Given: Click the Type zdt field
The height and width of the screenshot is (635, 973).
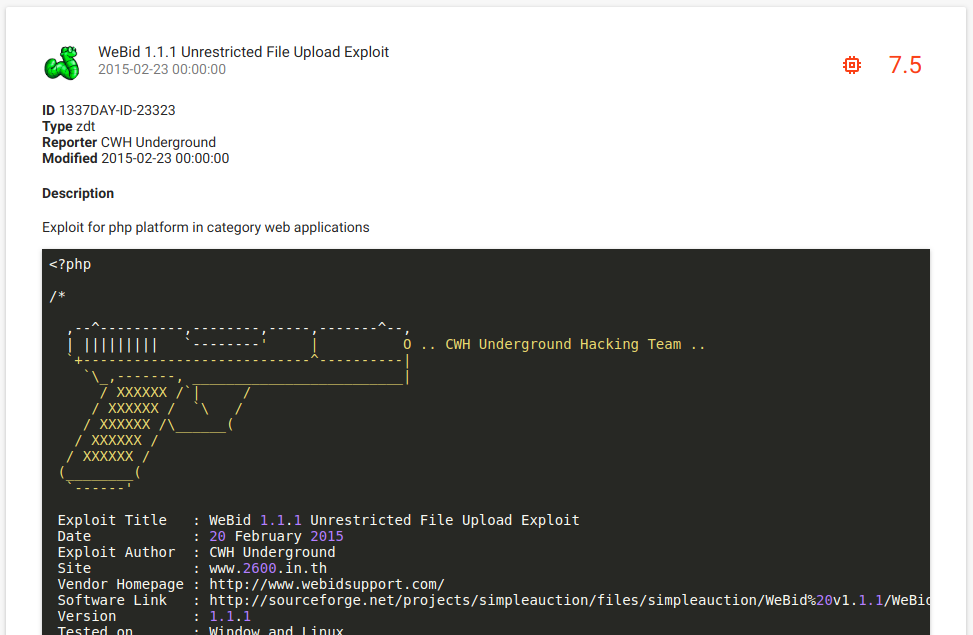Looking at the screenshot, I should tap(69, 126).
